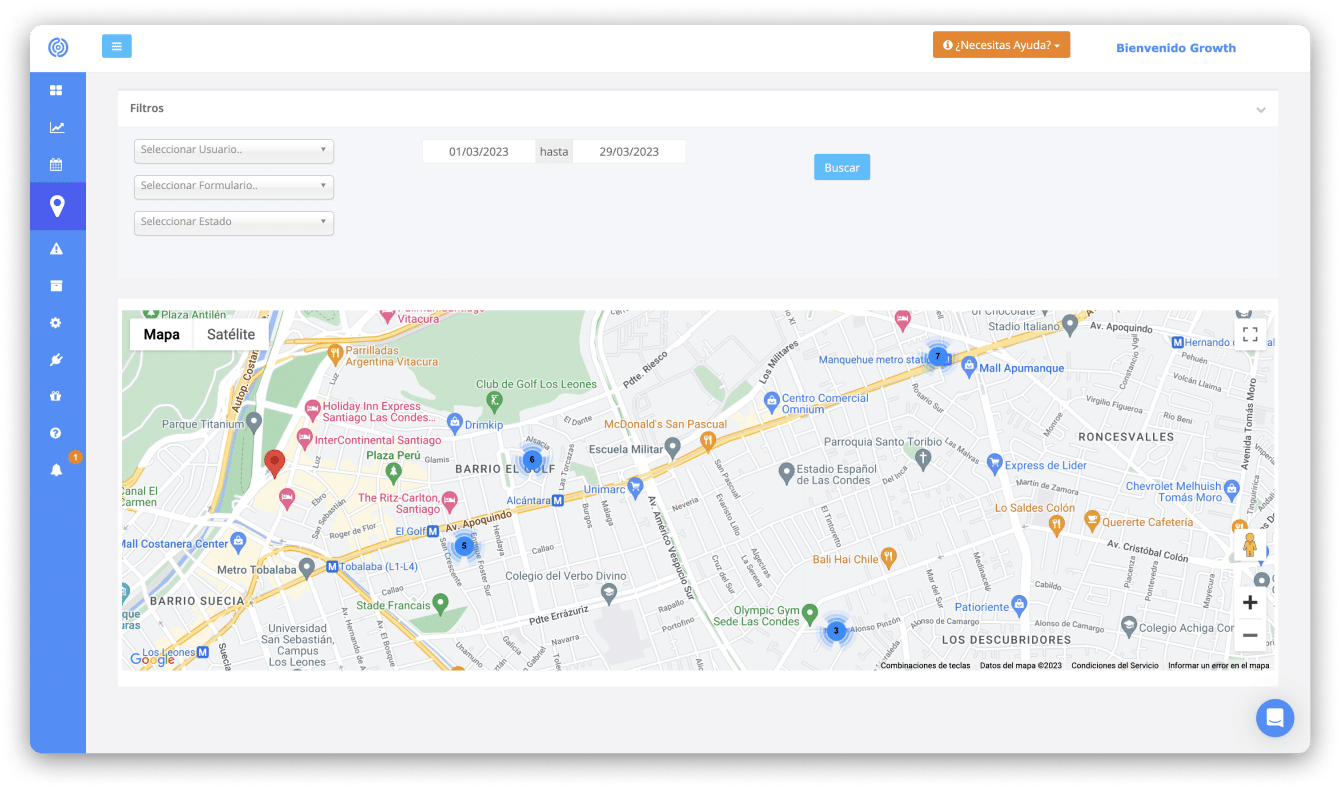Open the help question mark icon

57,432
